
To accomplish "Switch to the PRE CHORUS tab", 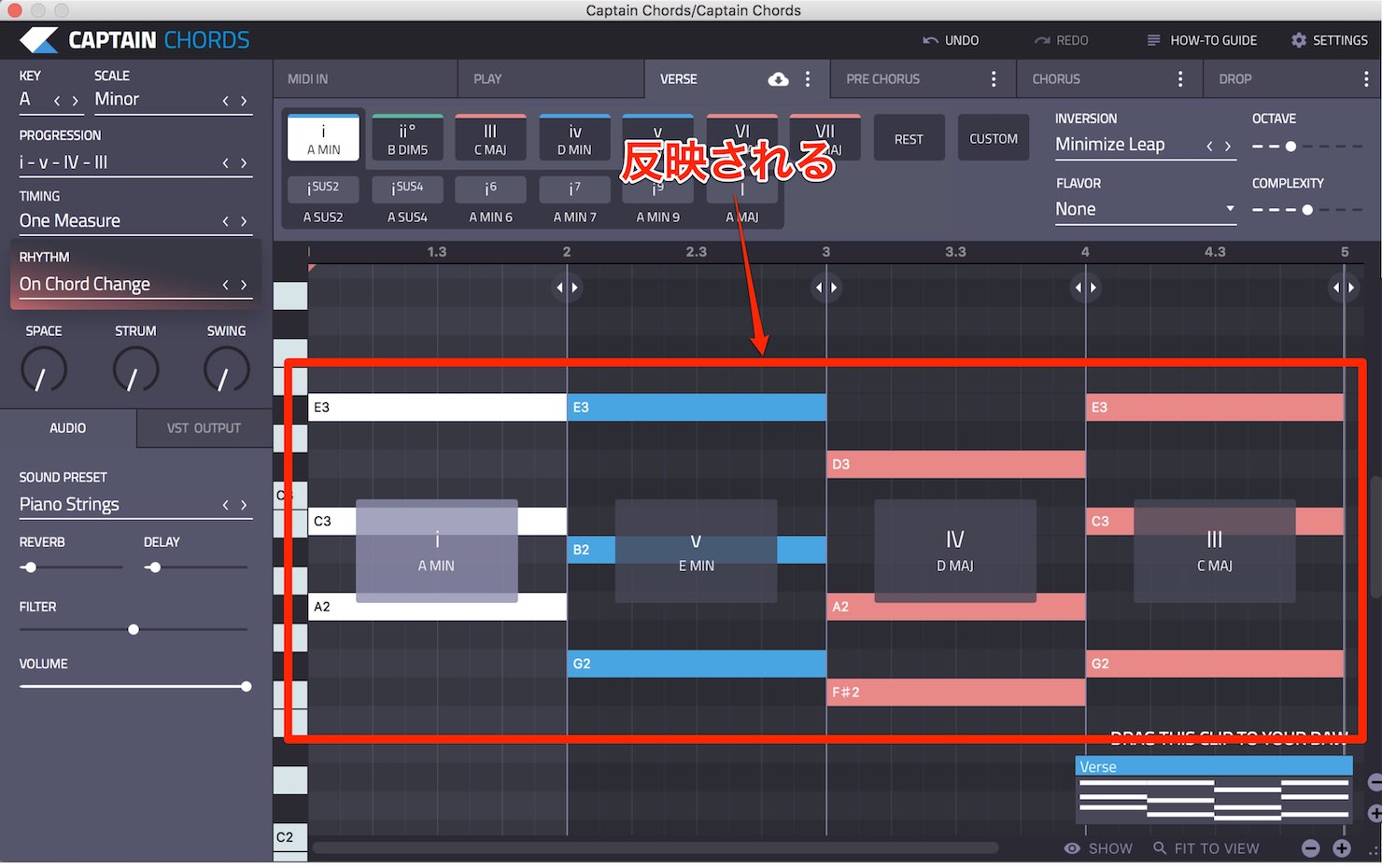I will [883, 79].
